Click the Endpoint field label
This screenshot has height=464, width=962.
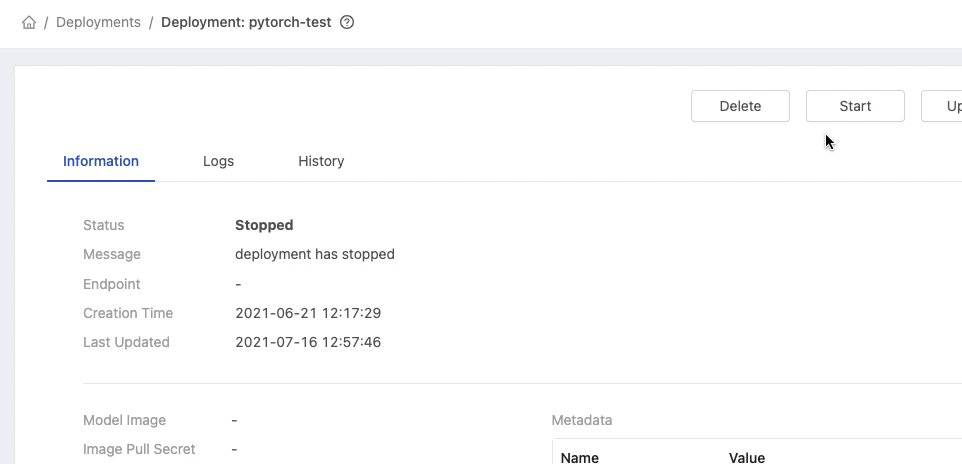112,284
